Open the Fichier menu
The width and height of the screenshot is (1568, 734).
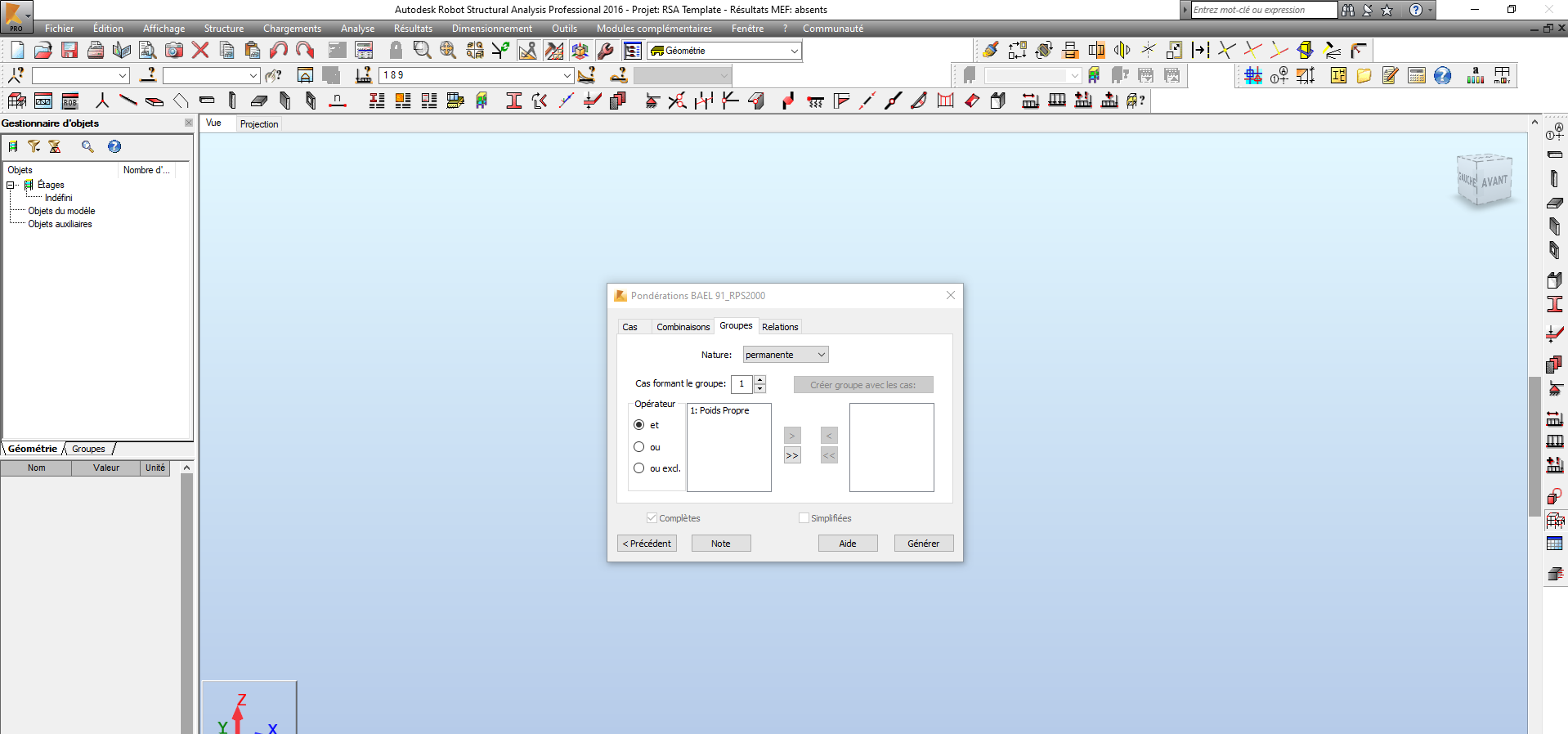pos(59,29)
